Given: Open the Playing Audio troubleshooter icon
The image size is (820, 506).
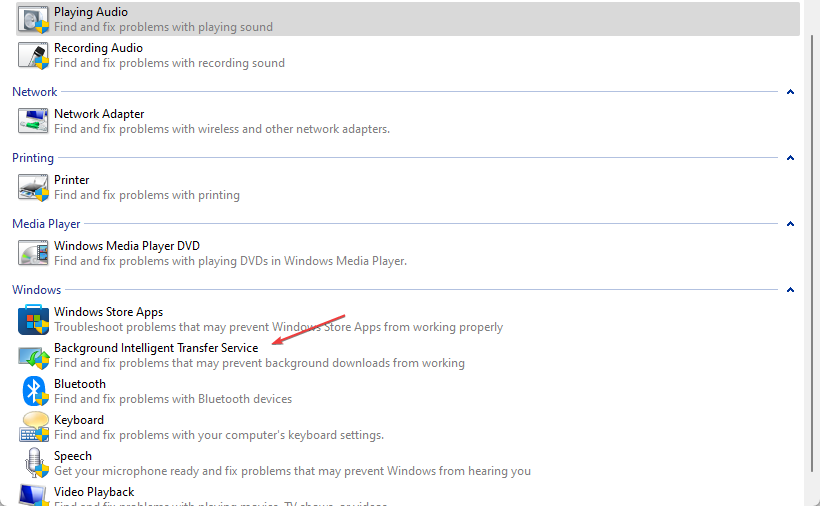Looking at the screenshot, I should click(33, 20).
